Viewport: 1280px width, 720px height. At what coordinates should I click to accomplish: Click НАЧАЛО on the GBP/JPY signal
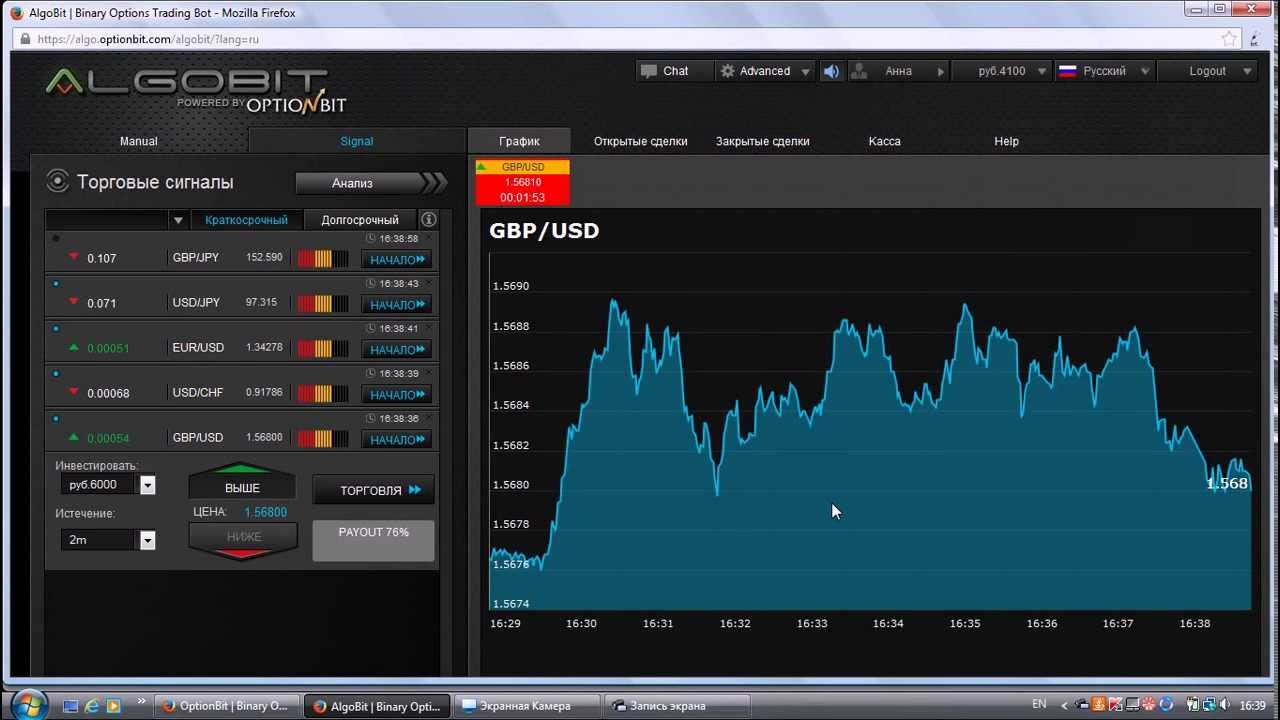(x=396, y=260)
